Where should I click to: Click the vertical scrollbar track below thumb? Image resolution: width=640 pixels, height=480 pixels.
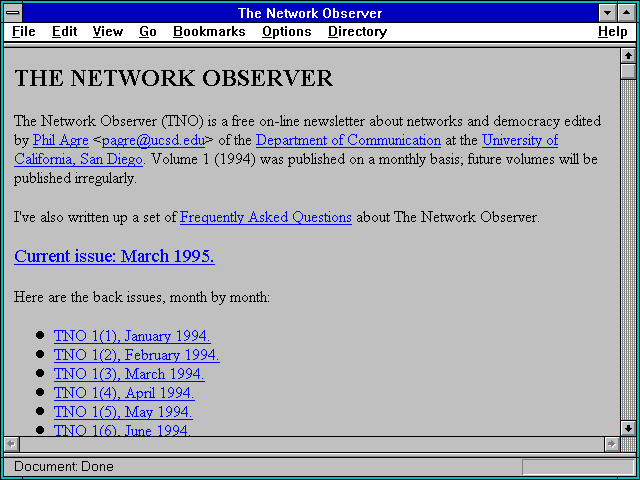(x=628, y=250)
